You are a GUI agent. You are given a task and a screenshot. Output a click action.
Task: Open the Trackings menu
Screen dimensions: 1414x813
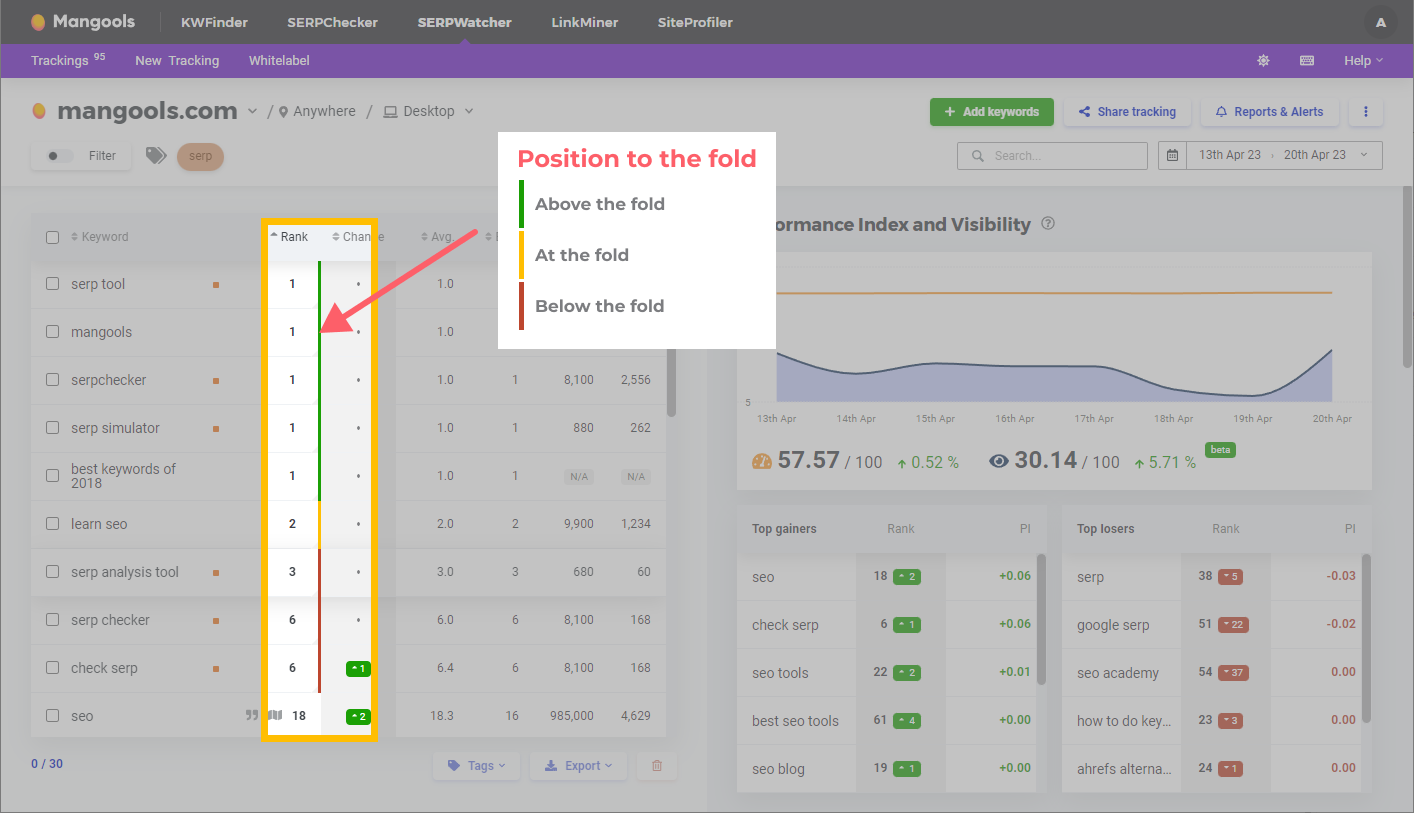[x=60, y=60]
